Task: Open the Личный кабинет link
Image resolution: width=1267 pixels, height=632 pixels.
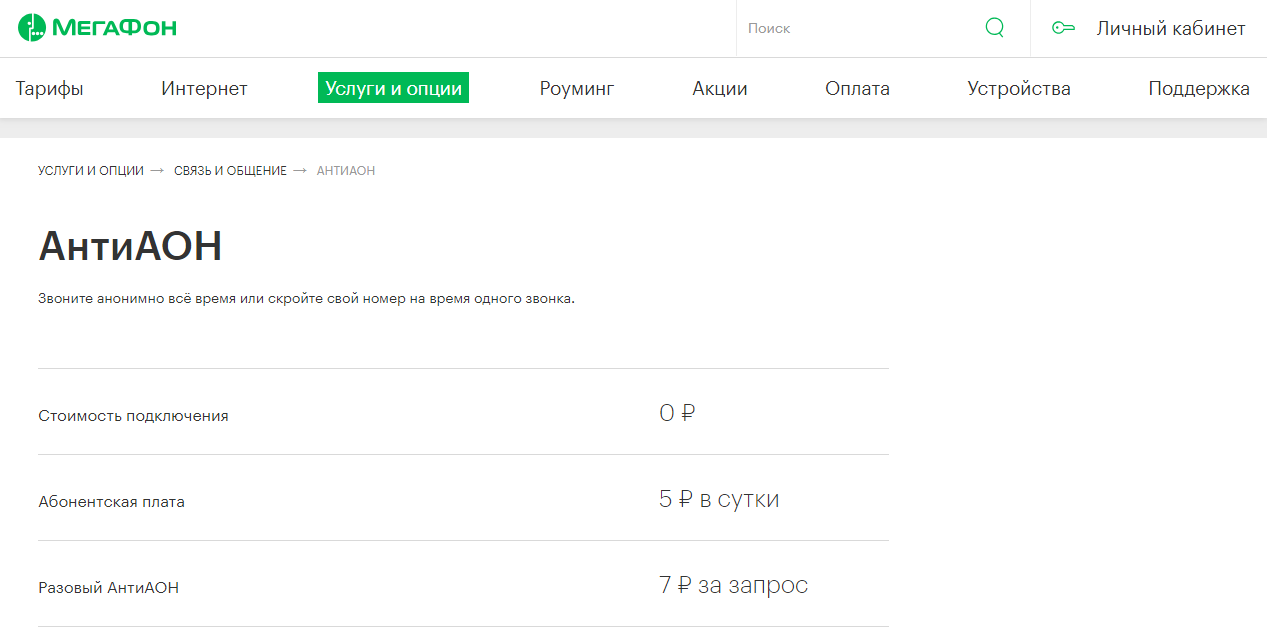Action: pyautogui.click(x=1170, y=28)
